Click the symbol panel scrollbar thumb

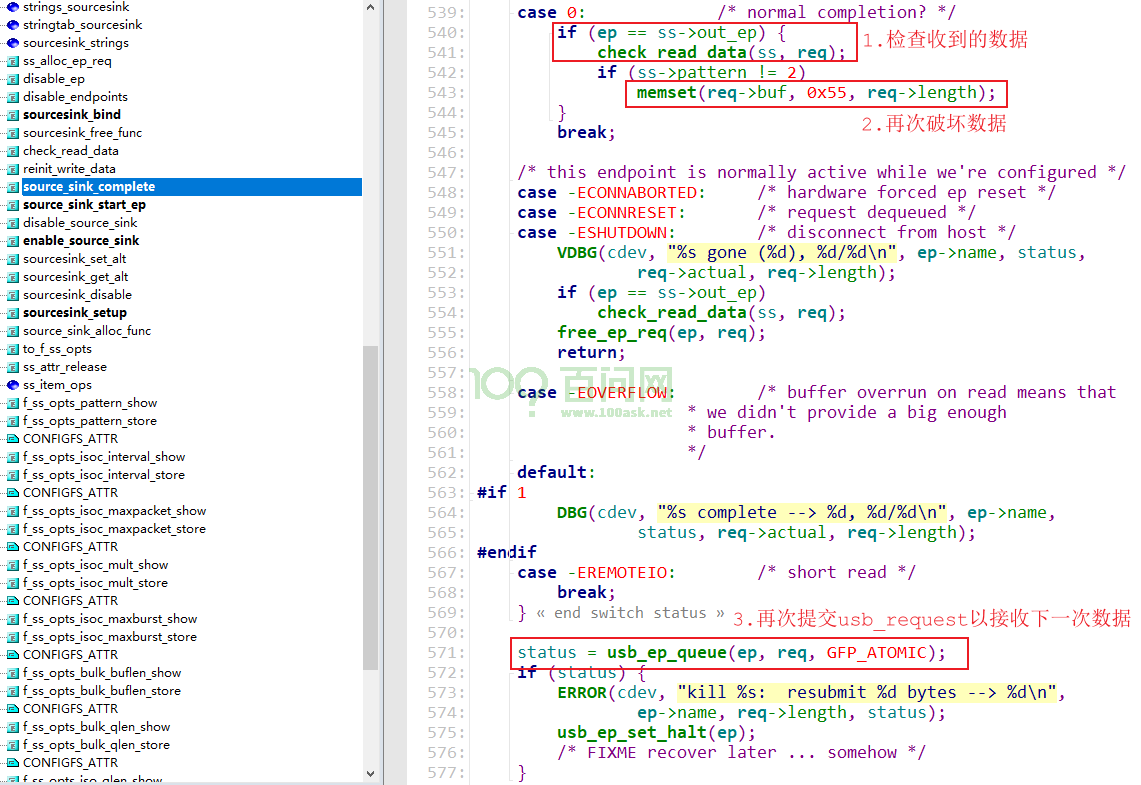pyautogui.click(x=370, y=508)
